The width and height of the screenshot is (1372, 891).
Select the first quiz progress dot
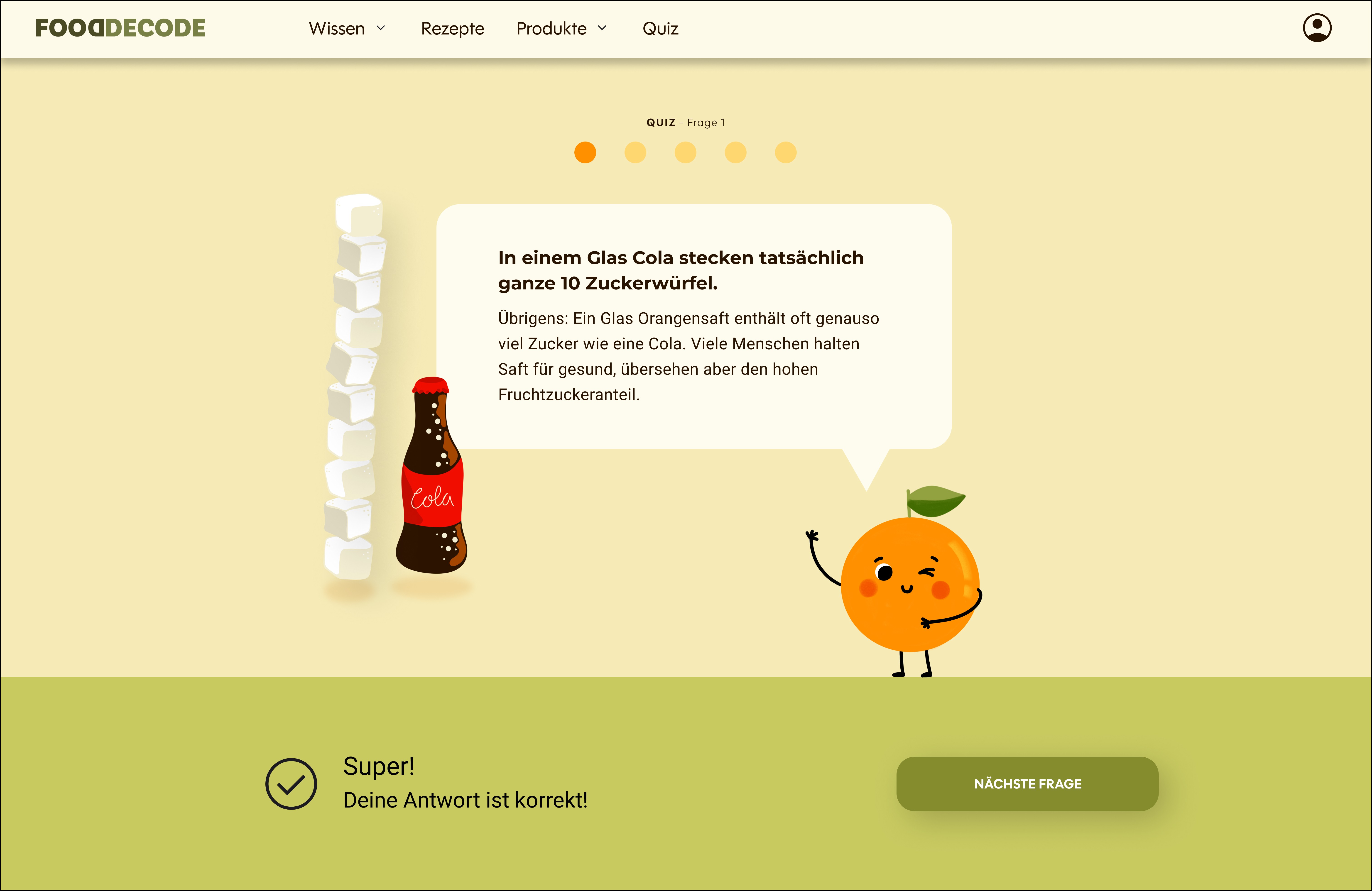click(585, 153)
